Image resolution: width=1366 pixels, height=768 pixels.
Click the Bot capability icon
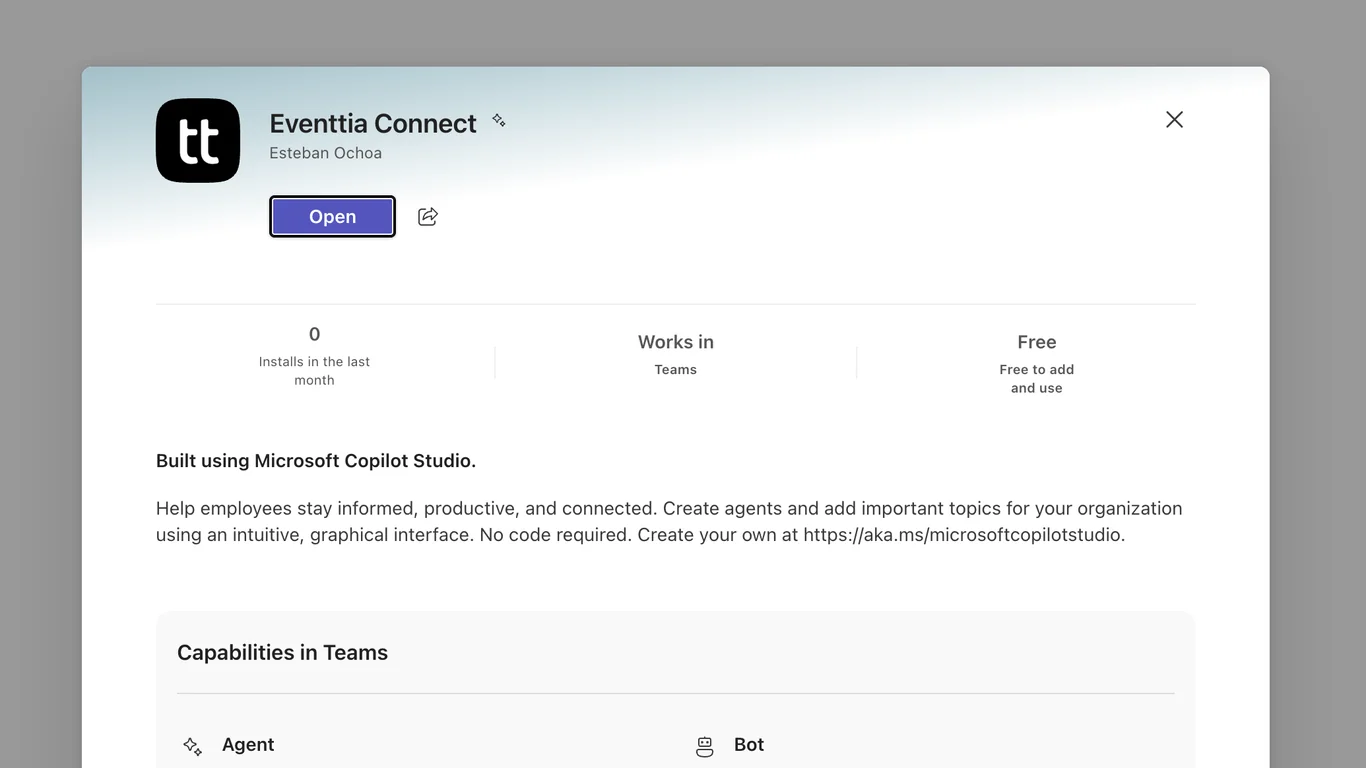click(x=705, y=746)
